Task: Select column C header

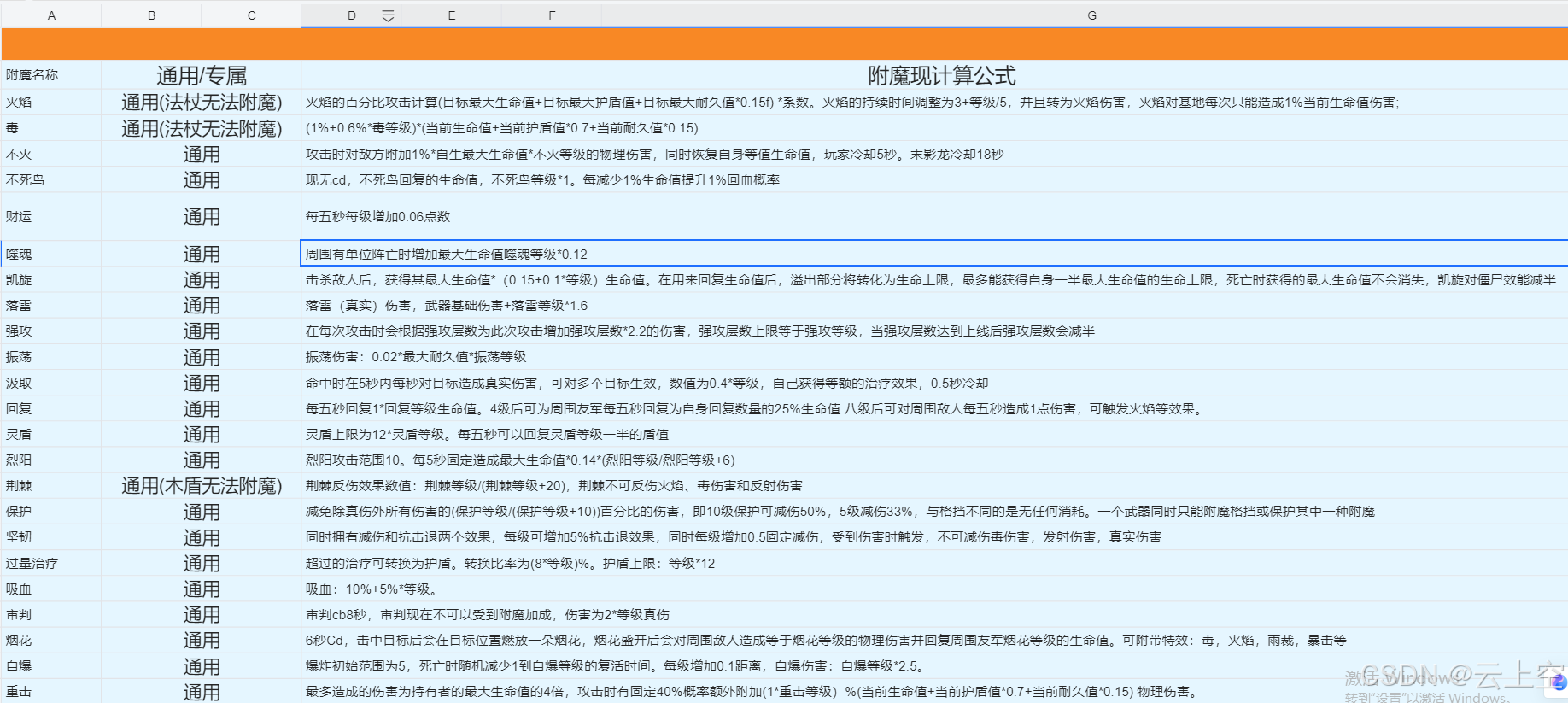Action: [x=251, y=15]
